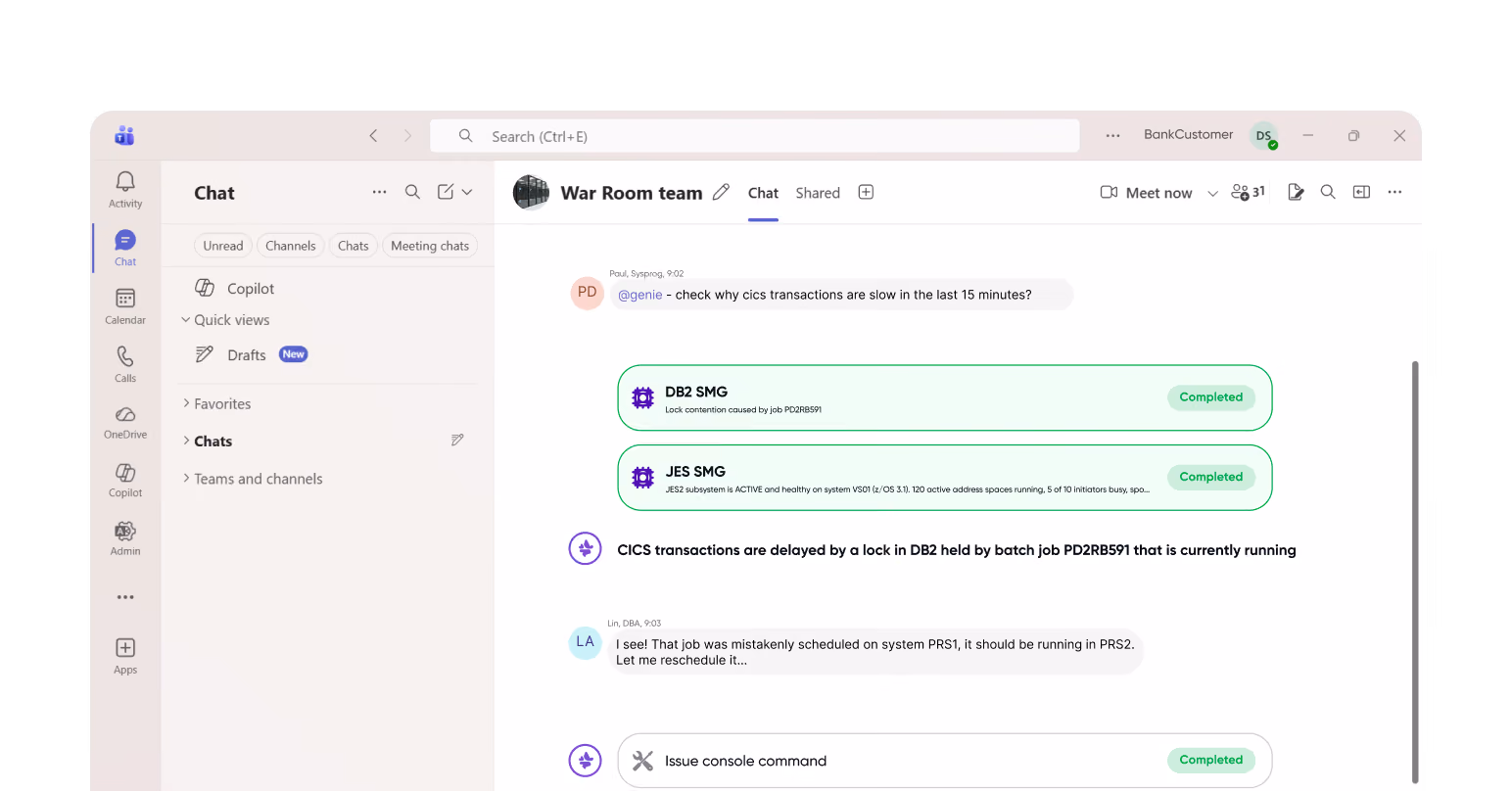The image size is (1512, 791).
Task: Open Copilot app in the left rail
Action: pos(125,480)
